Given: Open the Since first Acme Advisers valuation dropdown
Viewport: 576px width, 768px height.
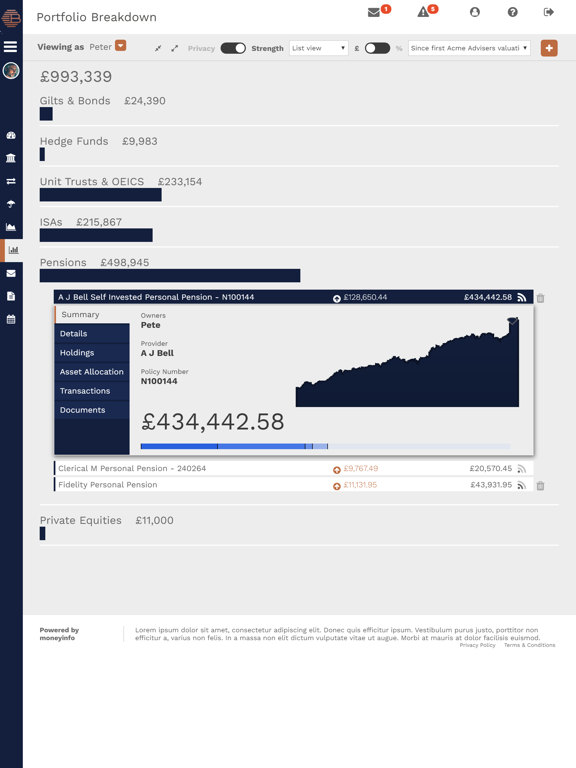Looking at the screenshot, I should (x=469, y=48).
